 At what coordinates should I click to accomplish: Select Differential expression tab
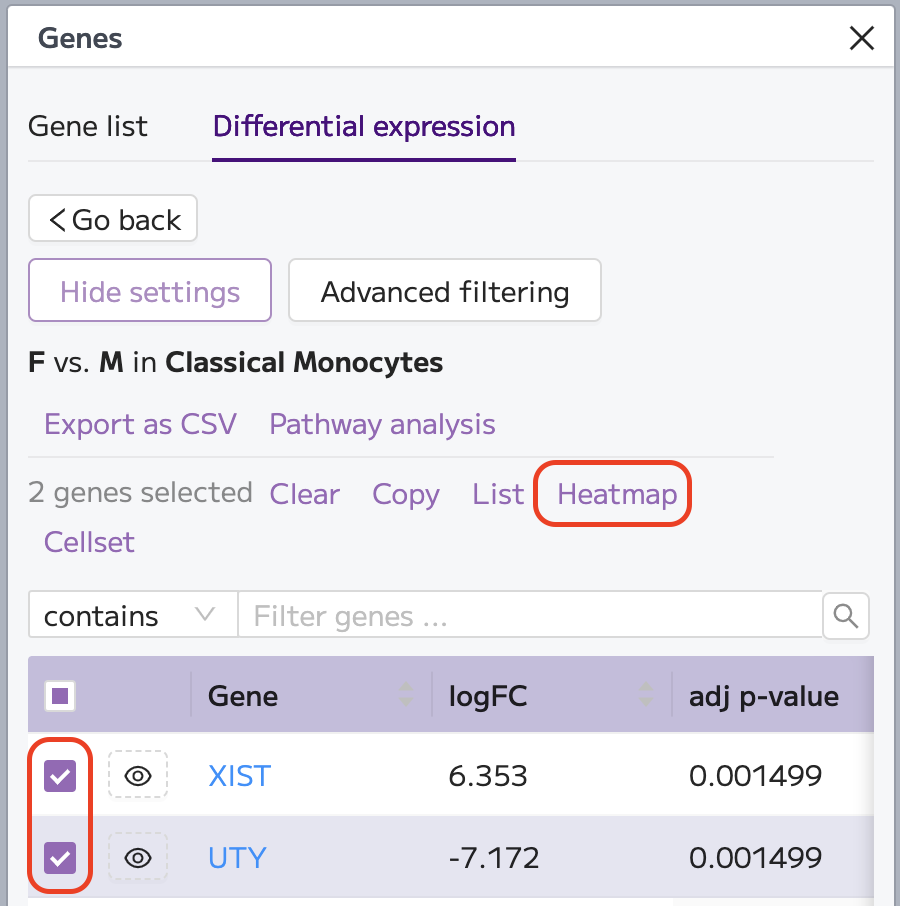(x=364, y=127)
